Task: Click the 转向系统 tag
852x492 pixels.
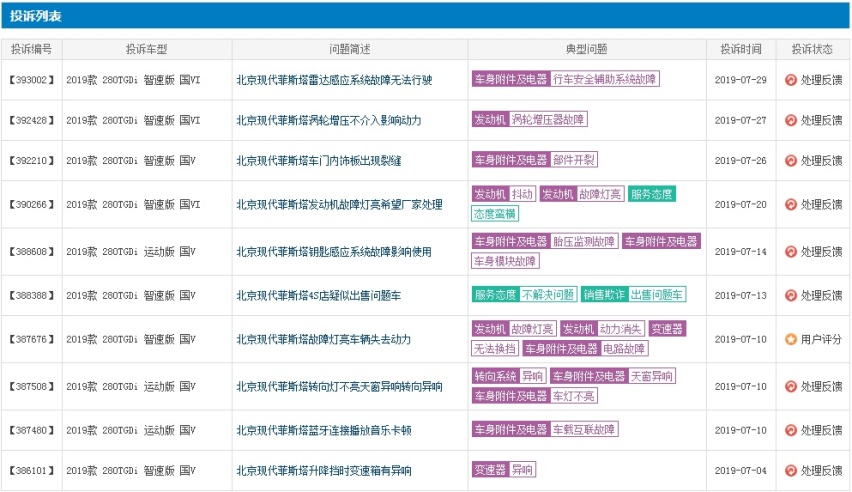Action: (494, 376)
